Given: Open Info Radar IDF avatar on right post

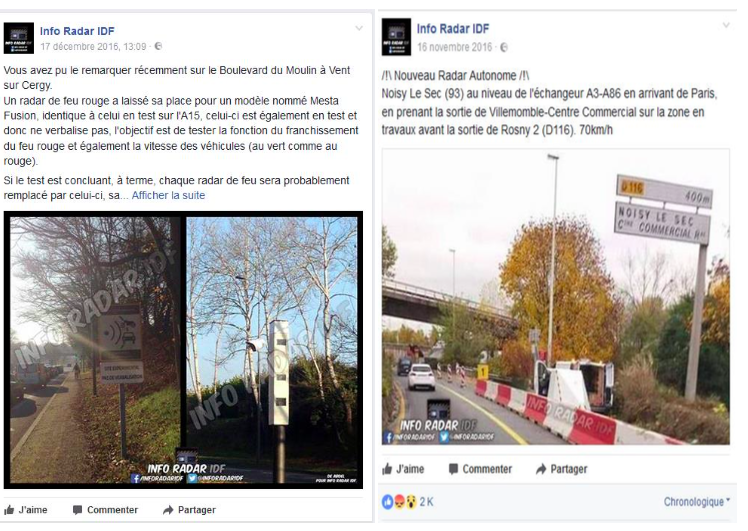Looking at the screenshot, I should pos(396,37).
